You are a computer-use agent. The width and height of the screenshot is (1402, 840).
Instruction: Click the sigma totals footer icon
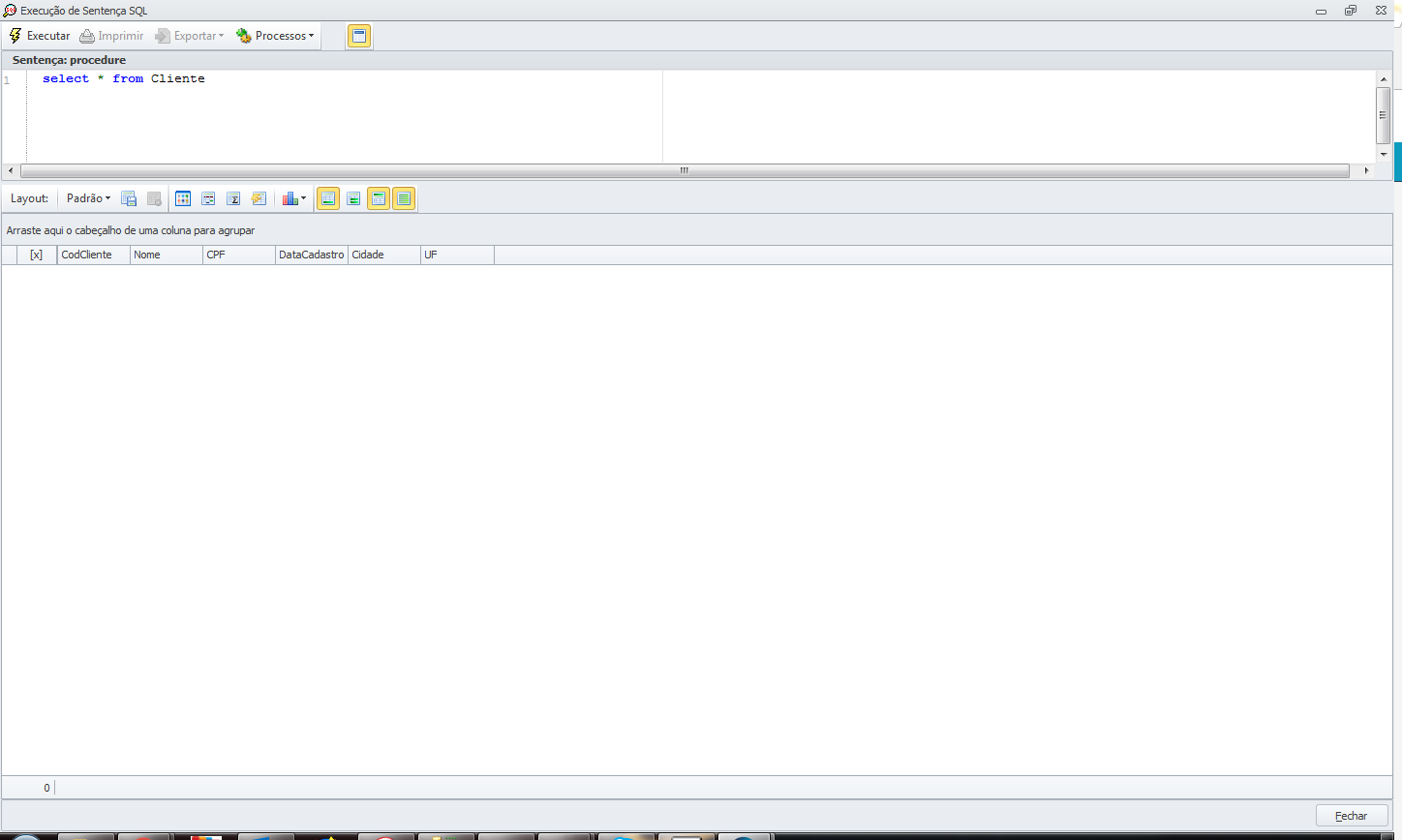233,198
